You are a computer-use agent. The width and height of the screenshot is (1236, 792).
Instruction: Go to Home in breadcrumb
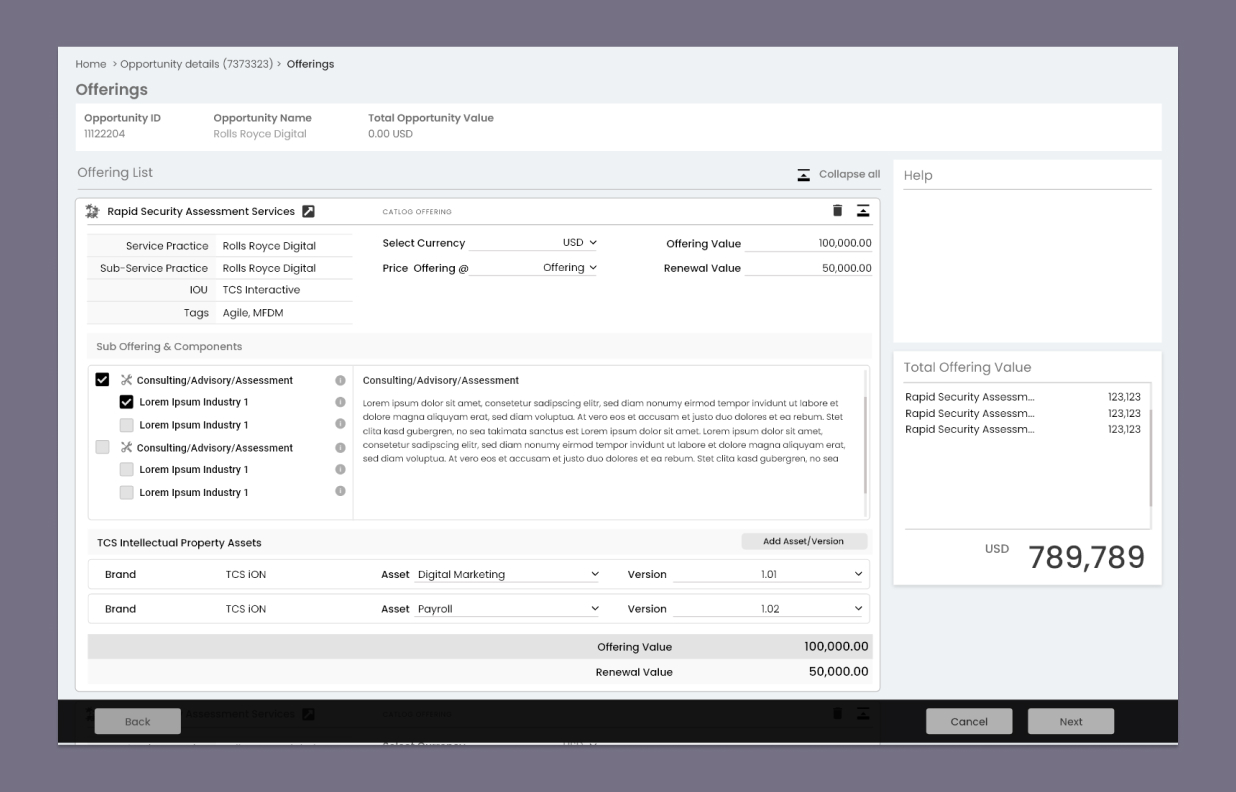tap(90, 64)
